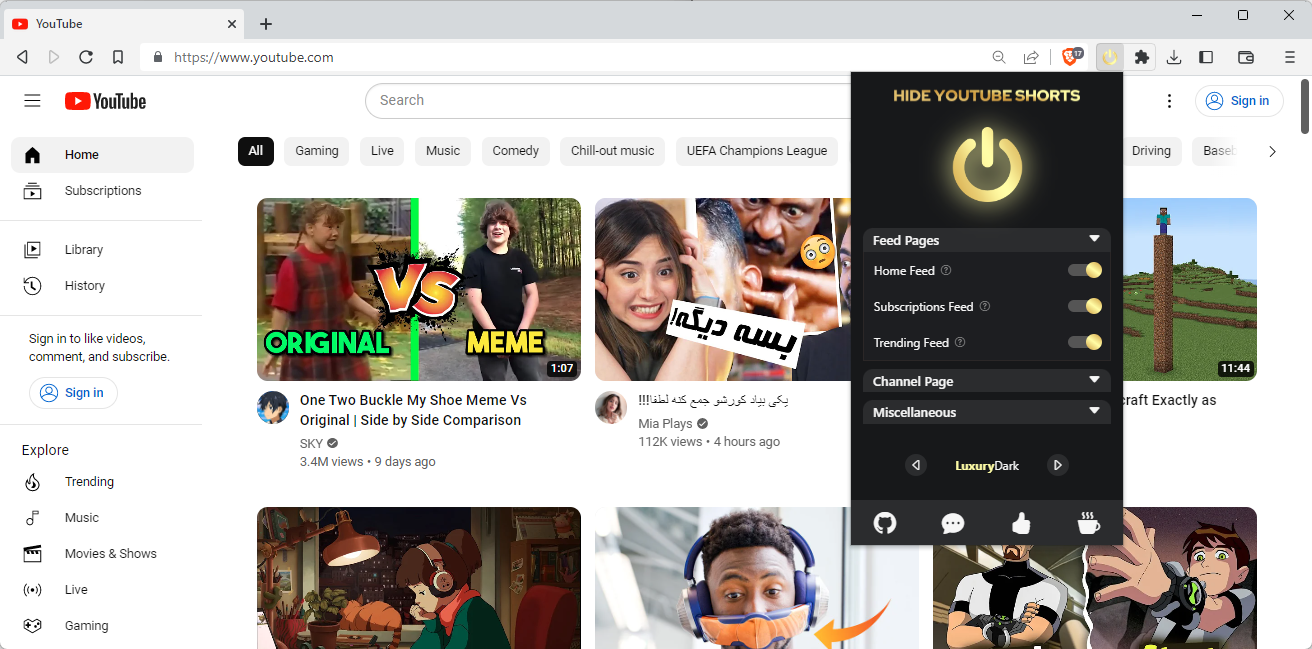Select the Music filter chip
The width and height of the screenshot is (1312, 649).
click(443, 151)
